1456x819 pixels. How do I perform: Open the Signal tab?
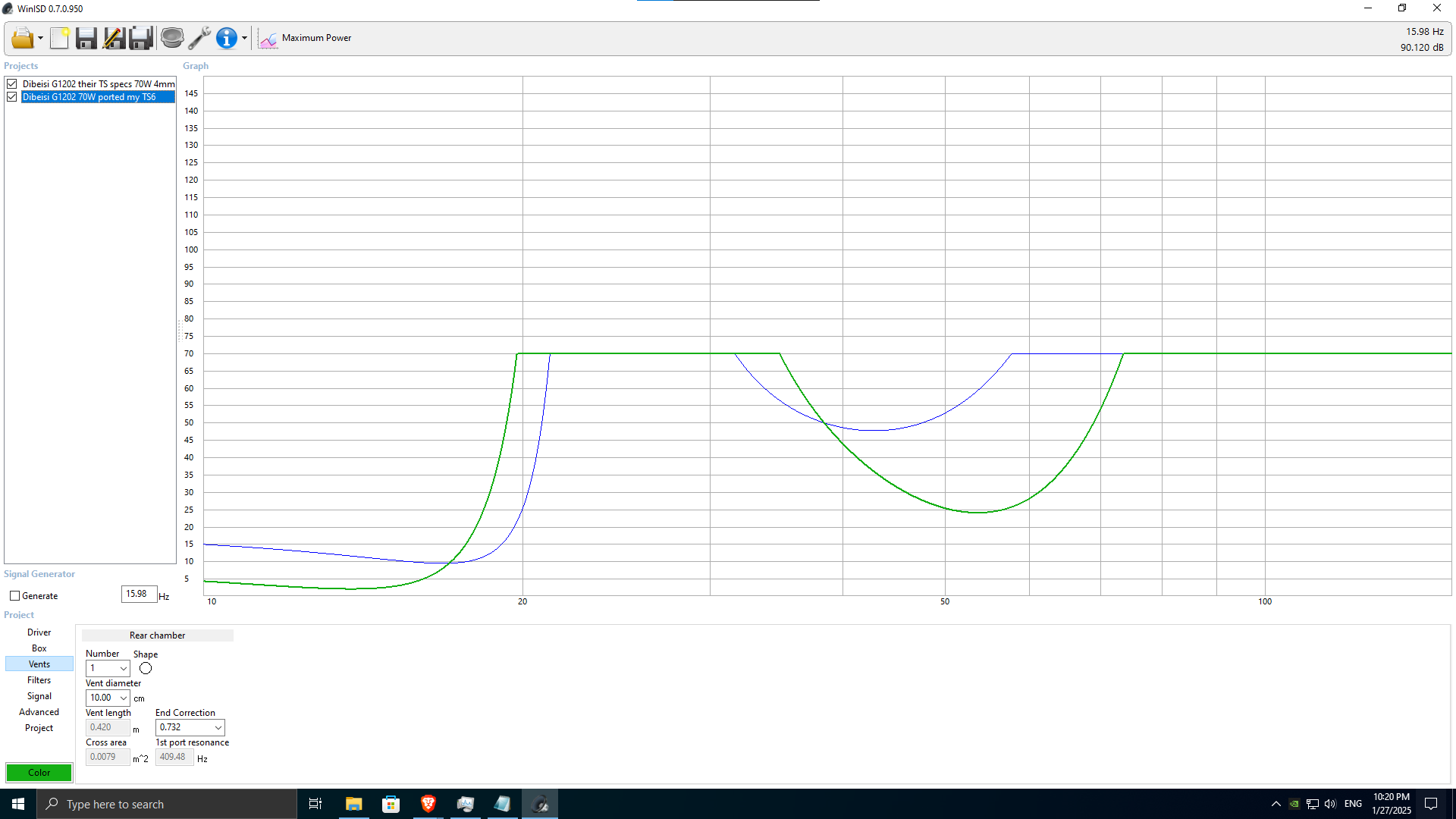(39, 696)
